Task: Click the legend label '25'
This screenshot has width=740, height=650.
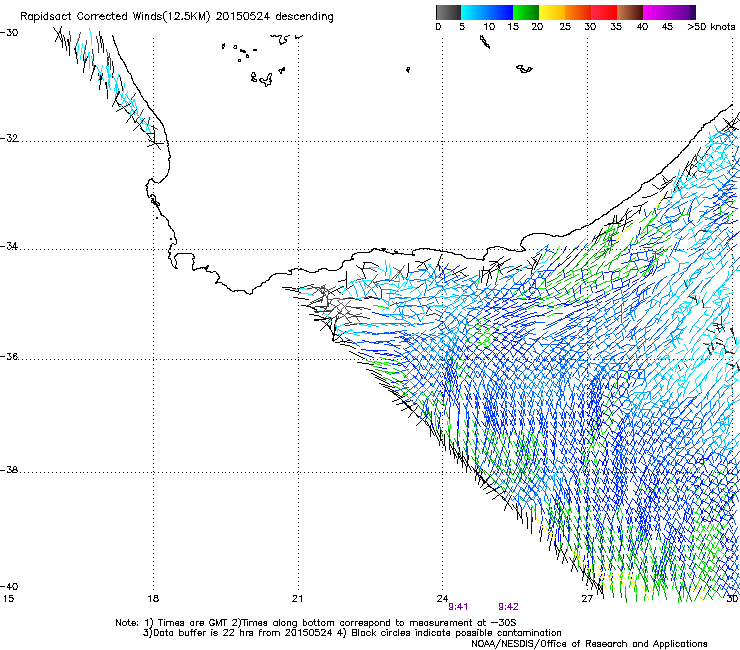Action: coord(565,27)
